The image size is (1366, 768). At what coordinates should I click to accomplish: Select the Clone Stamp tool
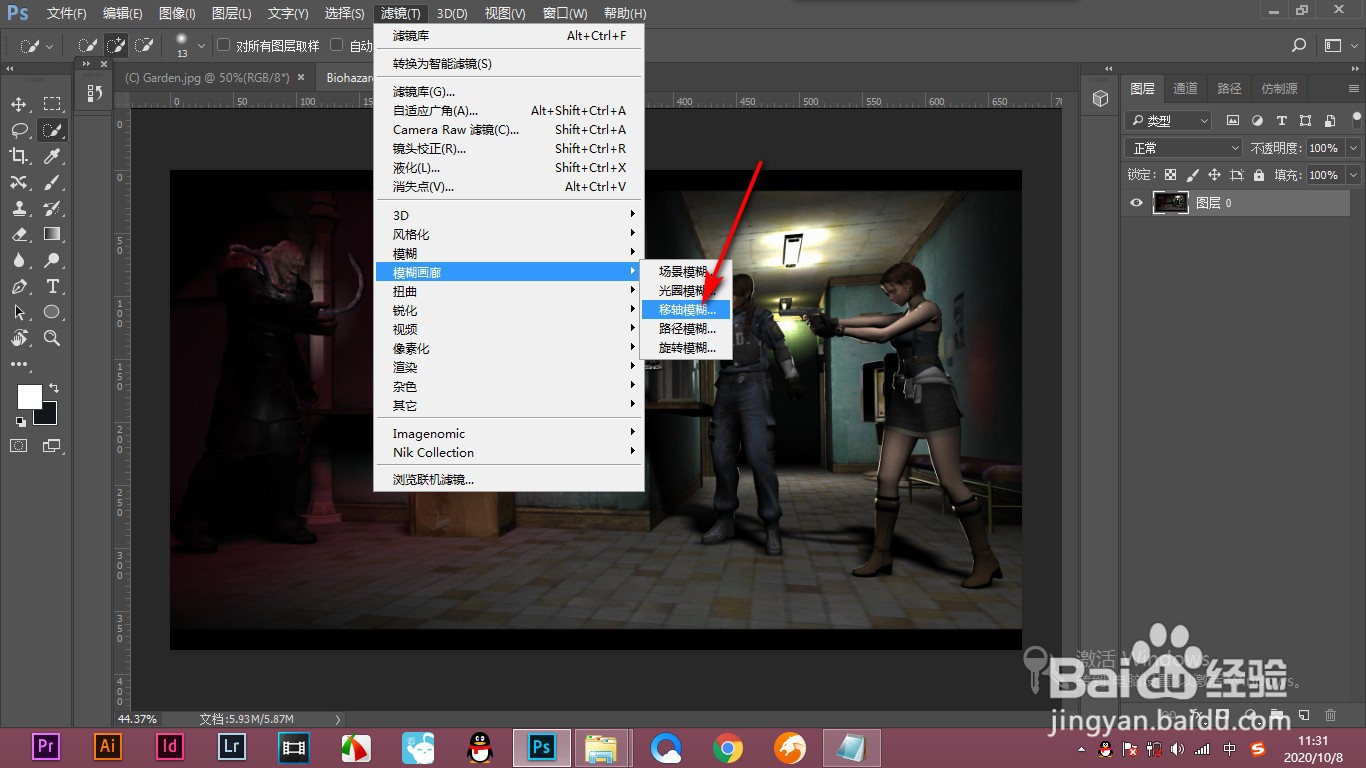19,208
